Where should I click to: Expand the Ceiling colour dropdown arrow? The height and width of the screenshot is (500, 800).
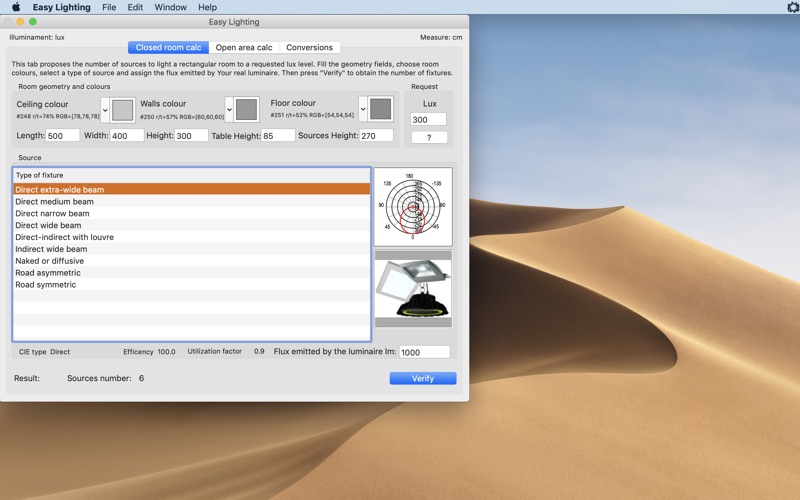[x=105, y=110]
